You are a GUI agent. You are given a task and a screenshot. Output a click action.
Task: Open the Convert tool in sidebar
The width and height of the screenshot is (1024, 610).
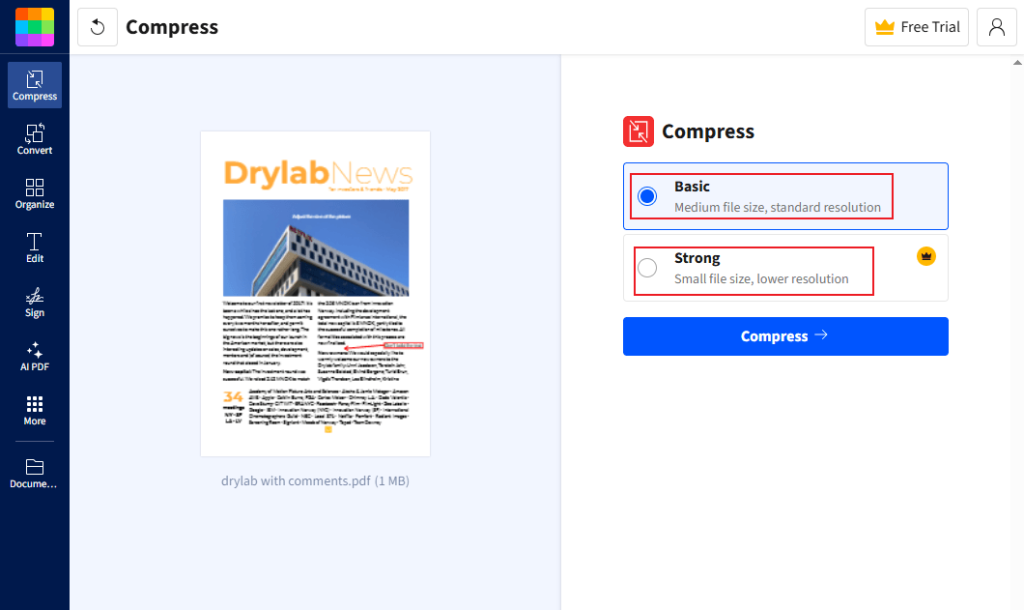click(34, 138)
